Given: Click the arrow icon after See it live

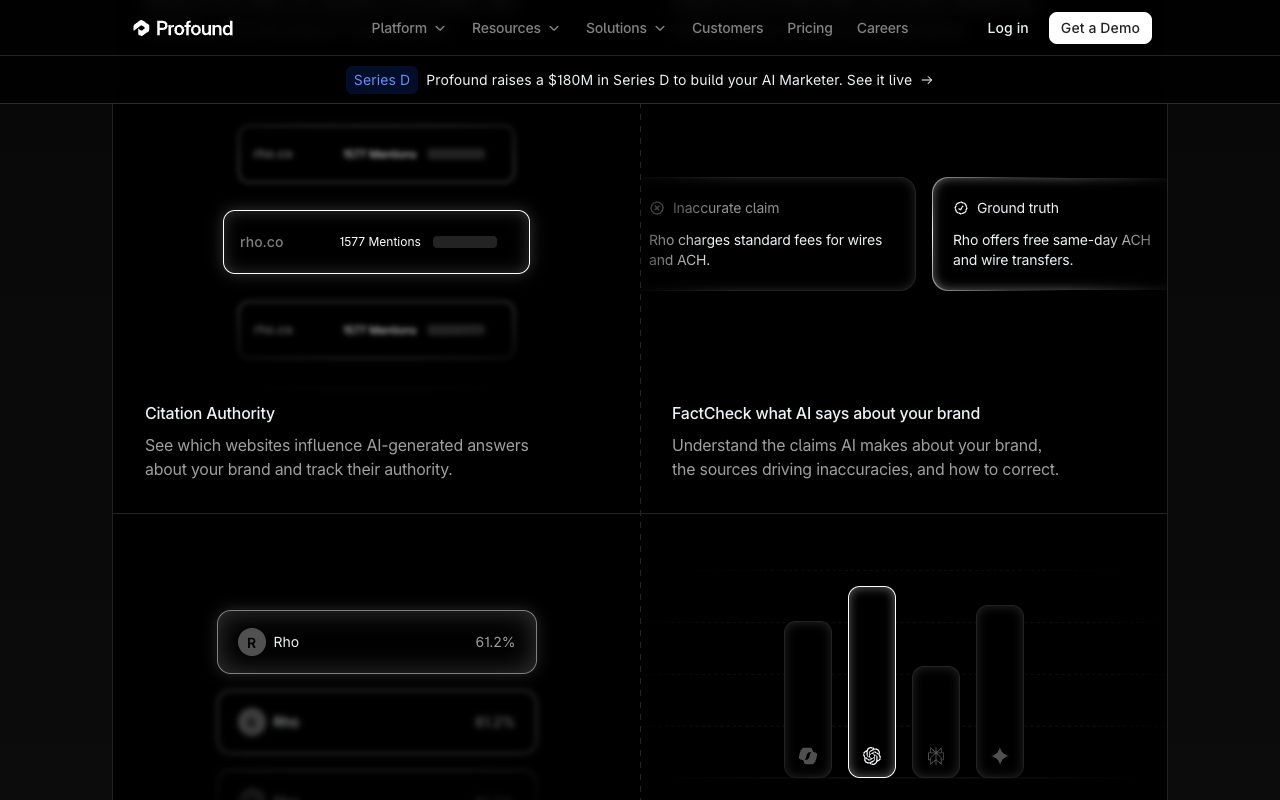Looking at the screenshot, I should tap(927, 80).
